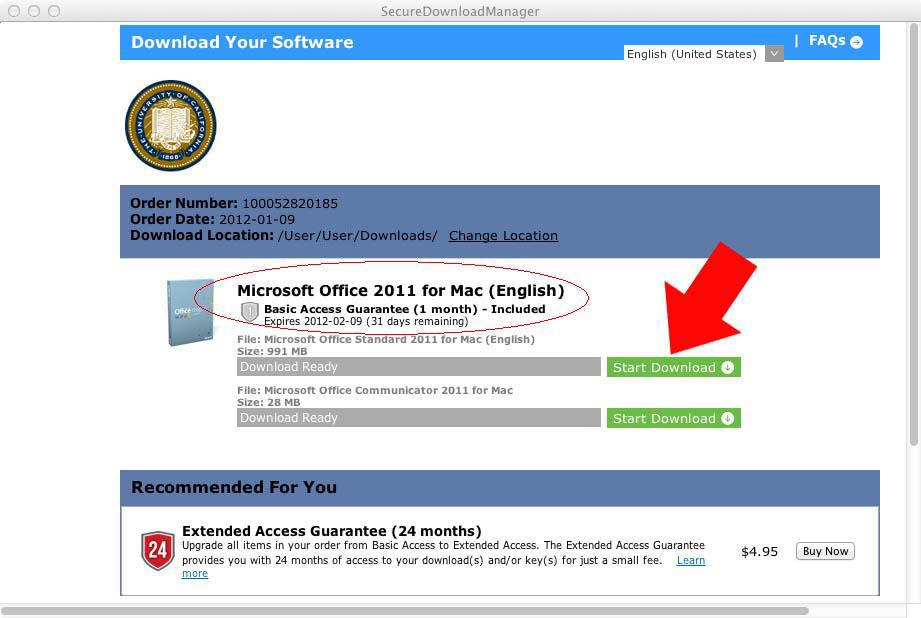The width and height of the screenshot is (921, 618).
Task: Click the University of California seal logo
Action: pyautogui.click(x=170, y=126)
